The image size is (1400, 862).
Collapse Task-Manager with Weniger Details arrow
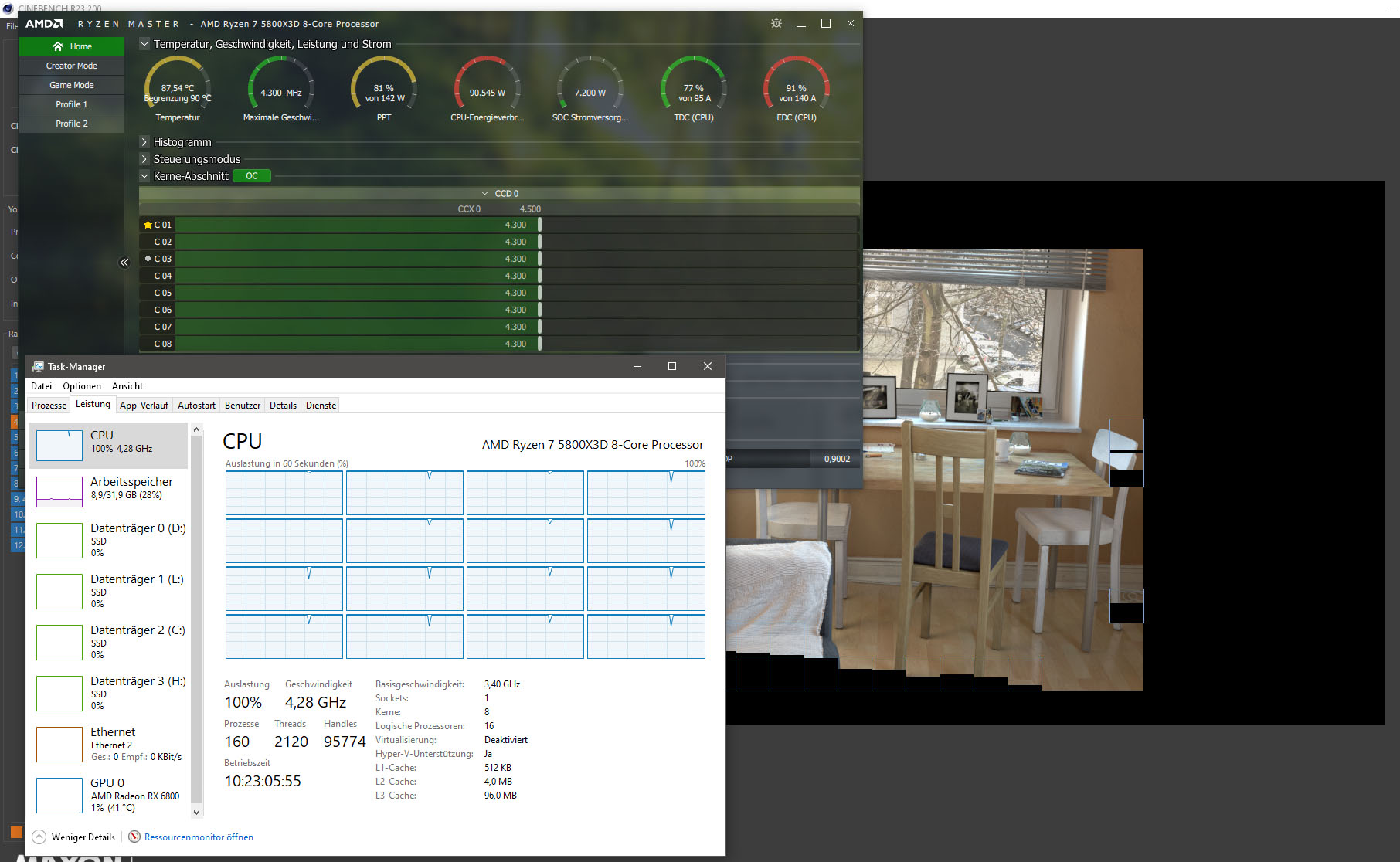point(39,837)
